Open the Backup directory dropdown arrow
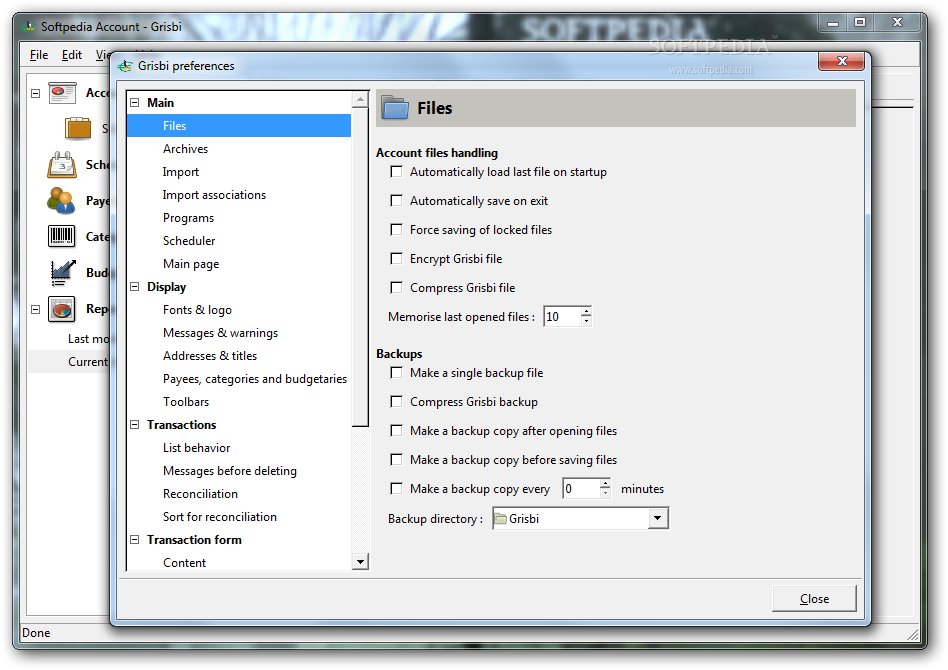This screenshot has height=670, width=948. click(657, 518)
